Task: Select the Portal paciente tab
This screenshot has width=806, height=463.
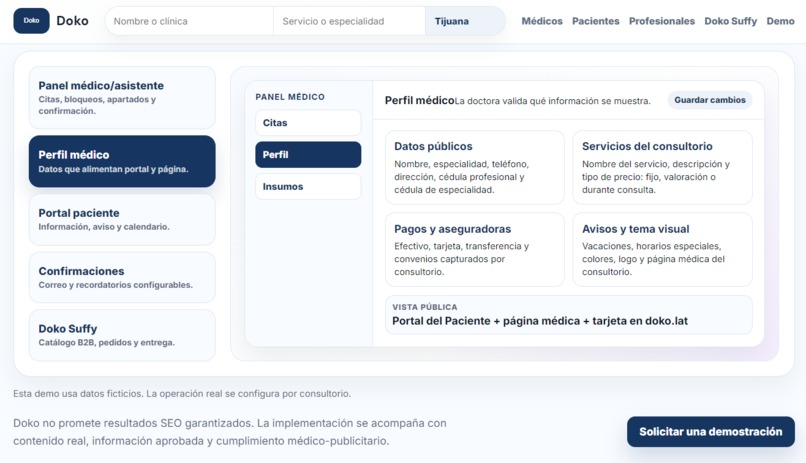Action: point(122,219)
